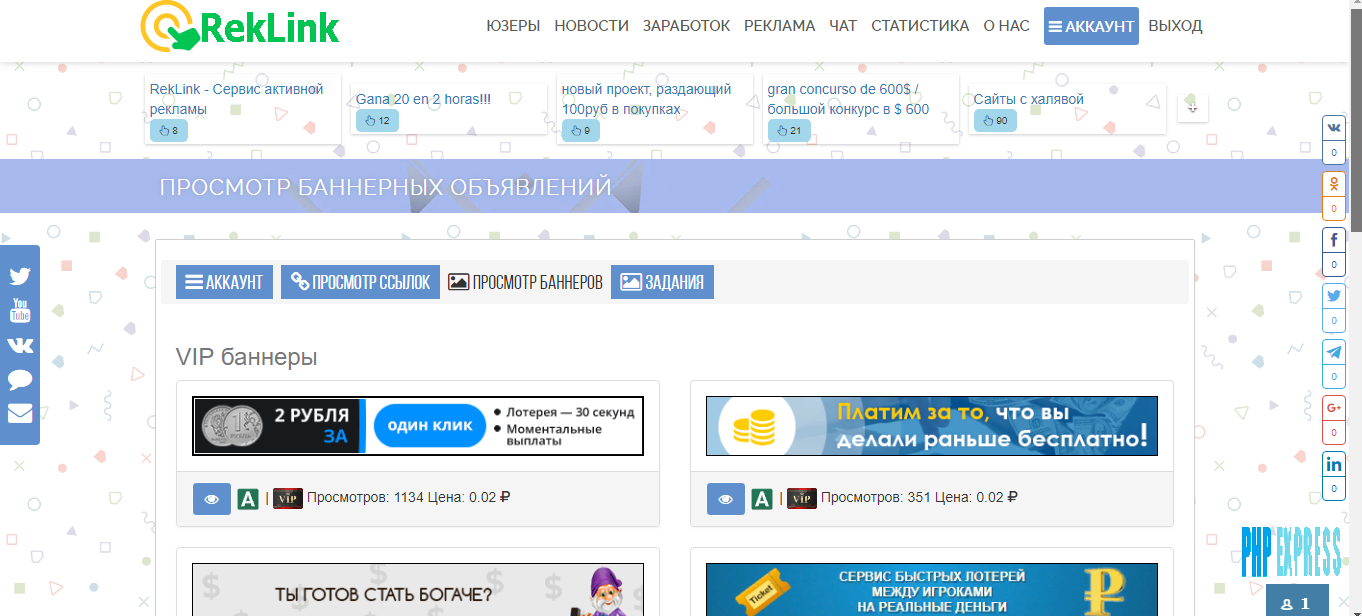Click the envelope mail icon on the left panel
1362x616 pixels.
click(x=20, y=413)
